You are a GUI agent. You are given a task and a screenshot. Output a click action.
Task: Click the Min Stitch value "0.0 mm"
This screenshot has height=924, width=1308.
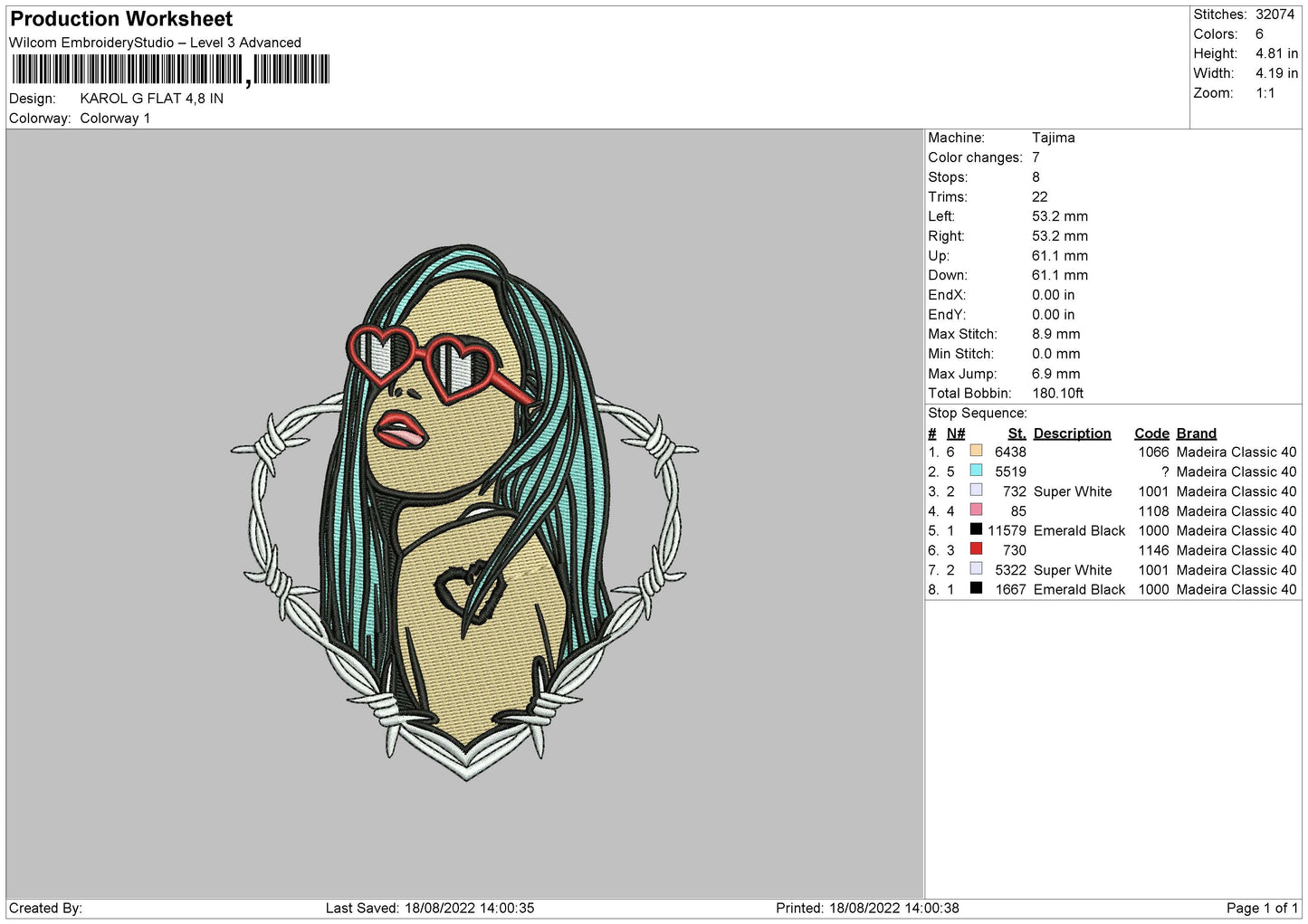coord(1056,354)
